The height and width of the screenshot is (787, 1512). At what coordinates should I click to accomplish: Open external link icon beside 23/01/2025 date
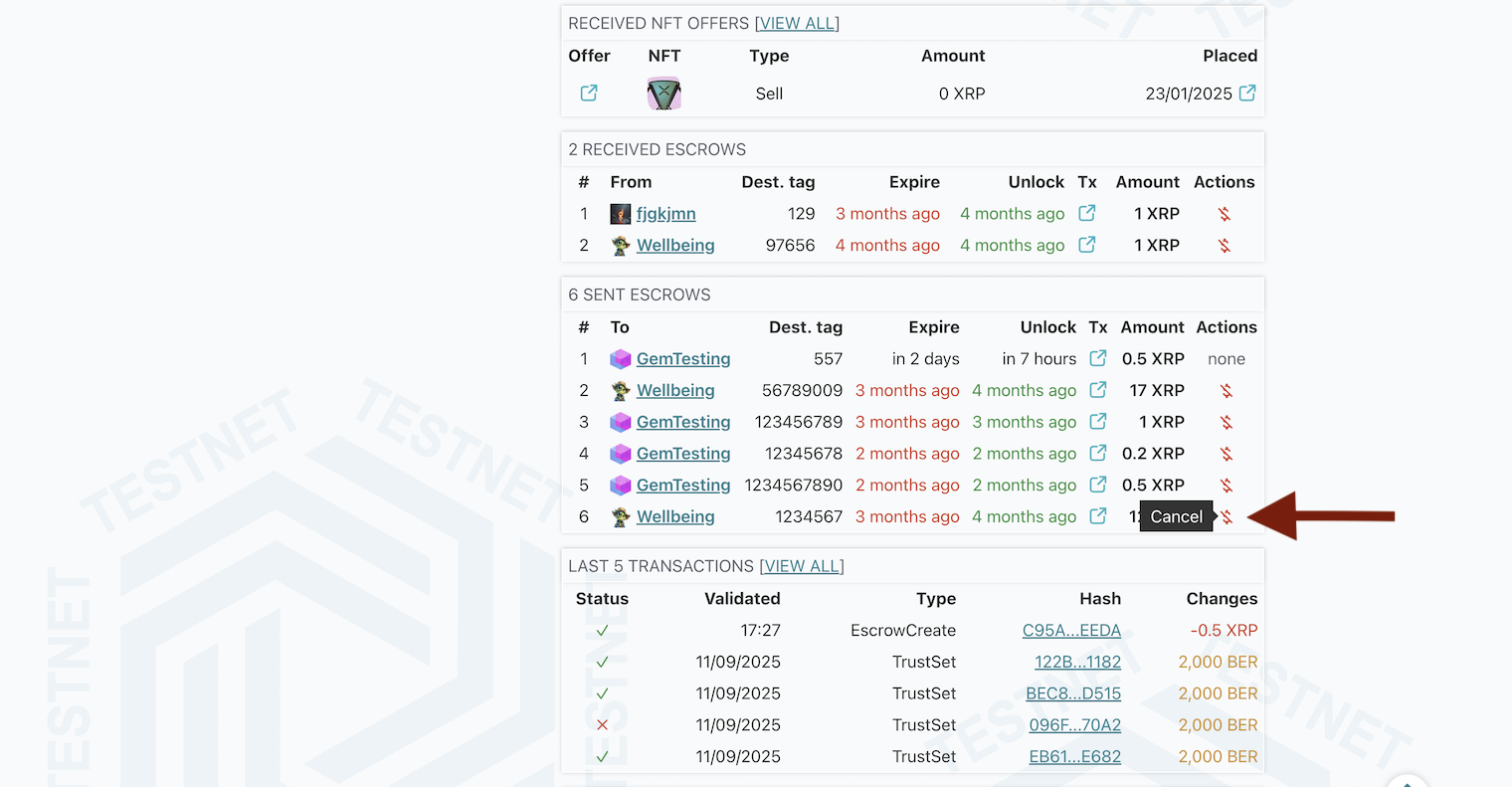tap(1247, 94)
